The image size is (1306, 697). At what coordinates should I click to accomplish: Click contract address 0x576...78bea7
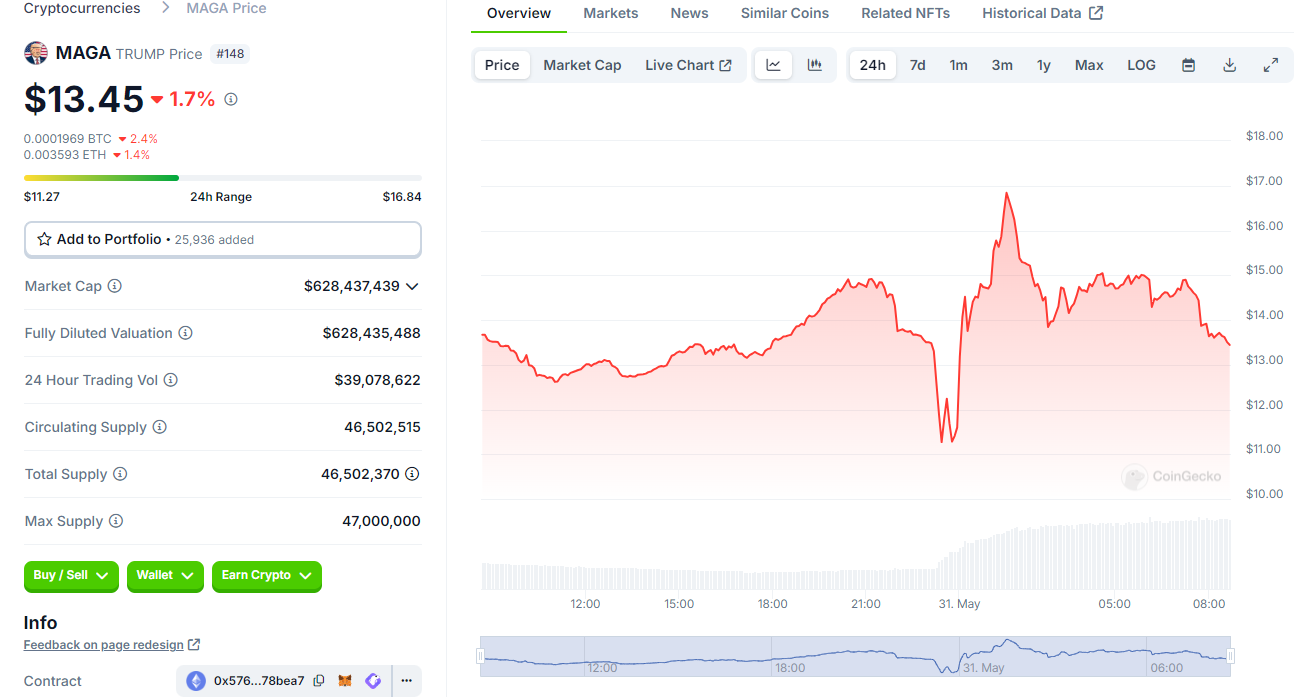pos(259,681)
